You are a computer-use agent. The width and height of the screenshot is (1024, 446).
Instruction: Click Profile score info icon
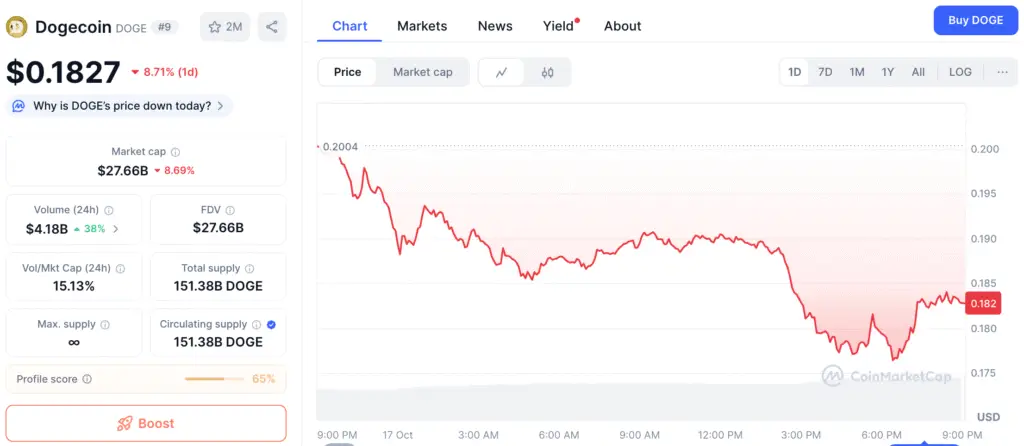(87, 379)
